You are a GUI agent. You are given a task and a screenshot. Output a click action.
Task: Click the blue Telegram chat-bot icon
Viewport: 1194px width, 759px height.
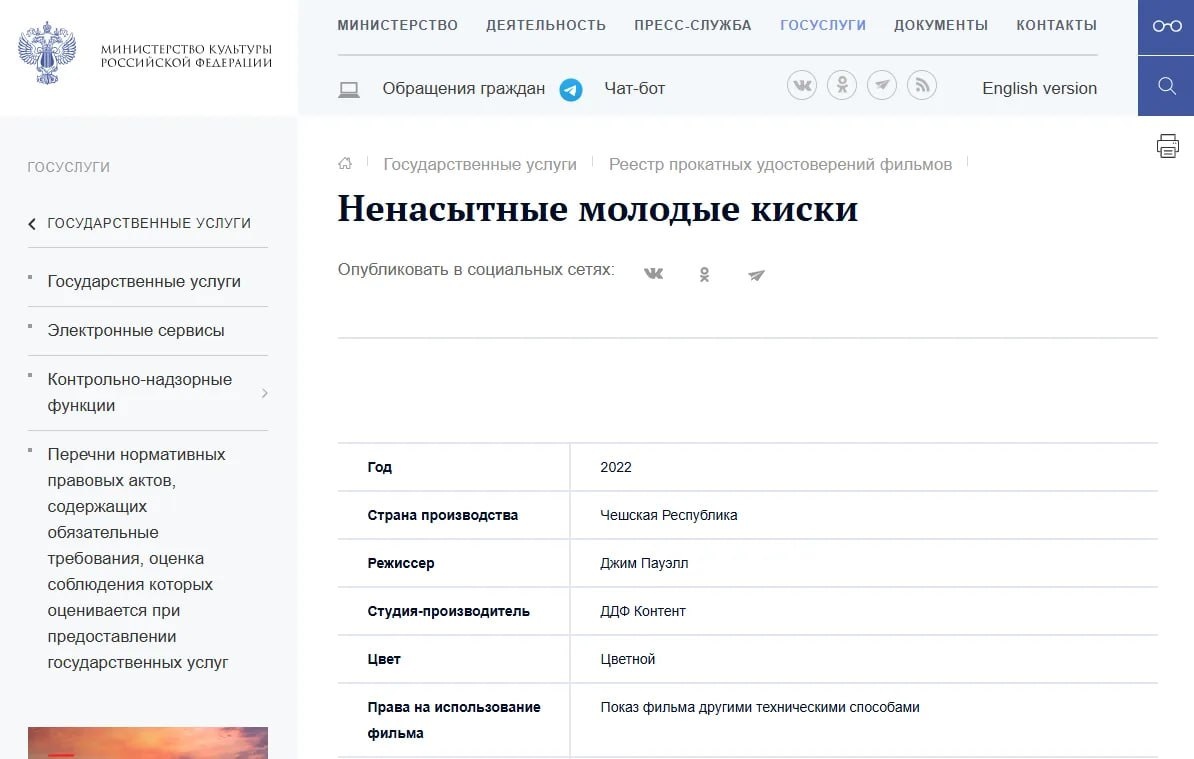tap(571, 90)
